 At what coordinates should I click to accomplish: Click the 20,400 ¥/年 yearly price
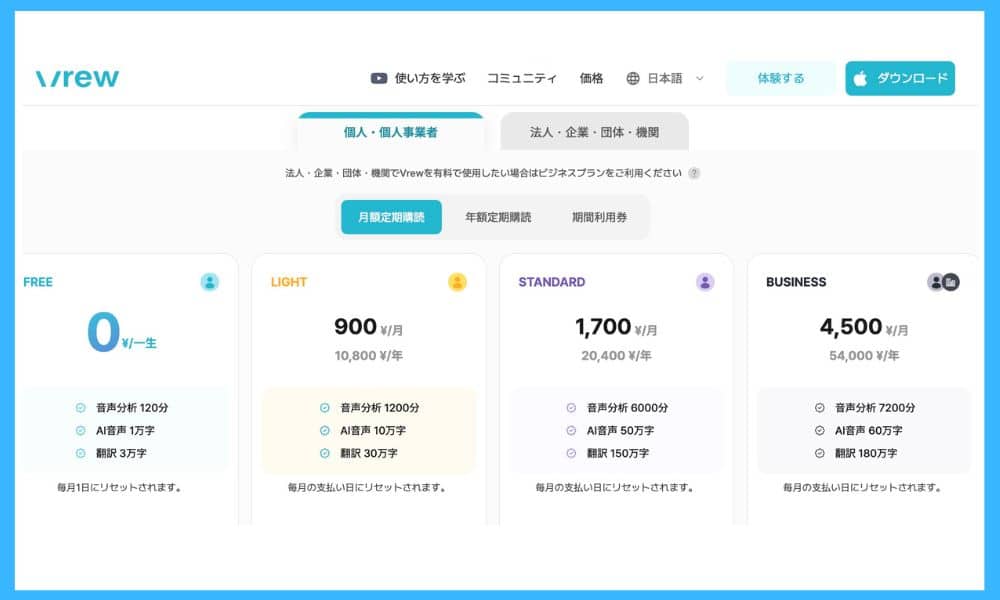[x=616, y=356]
